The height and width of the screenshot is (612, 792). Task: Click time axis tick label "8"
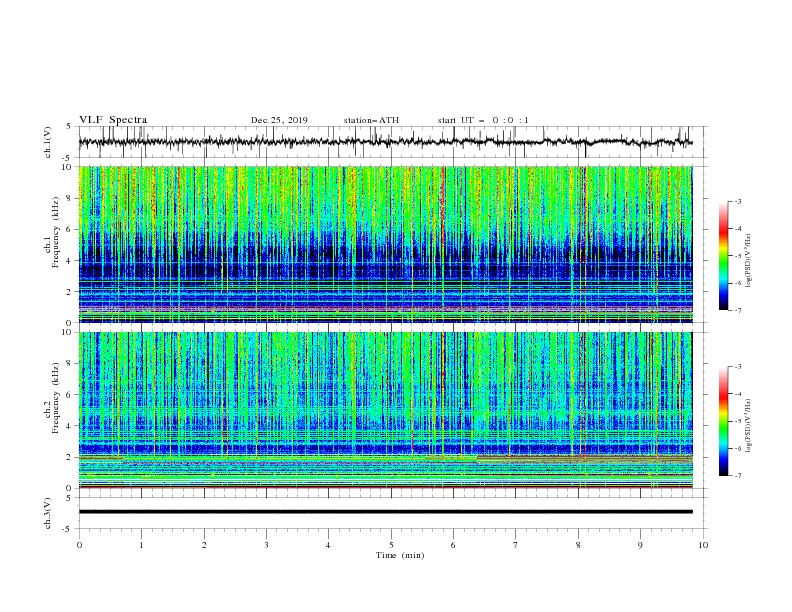pos(578,545)
